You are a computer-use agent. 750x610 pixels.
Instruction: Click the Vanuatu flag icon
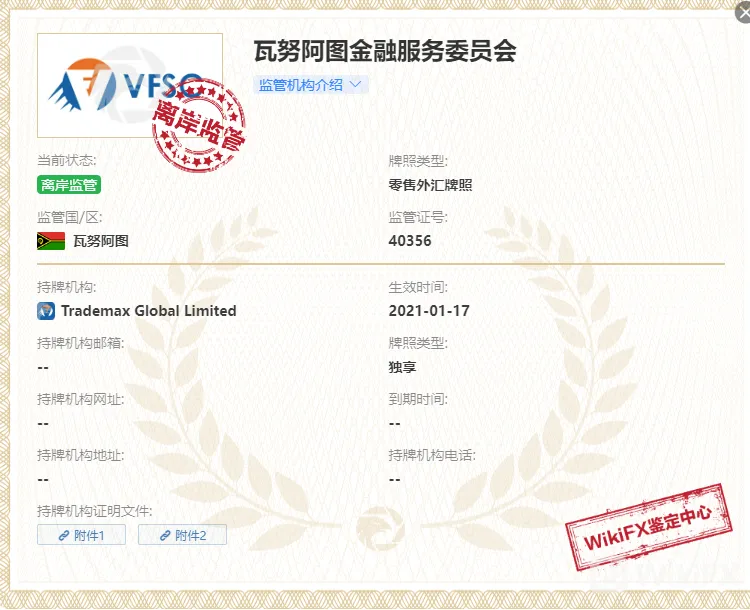(51, 241)
